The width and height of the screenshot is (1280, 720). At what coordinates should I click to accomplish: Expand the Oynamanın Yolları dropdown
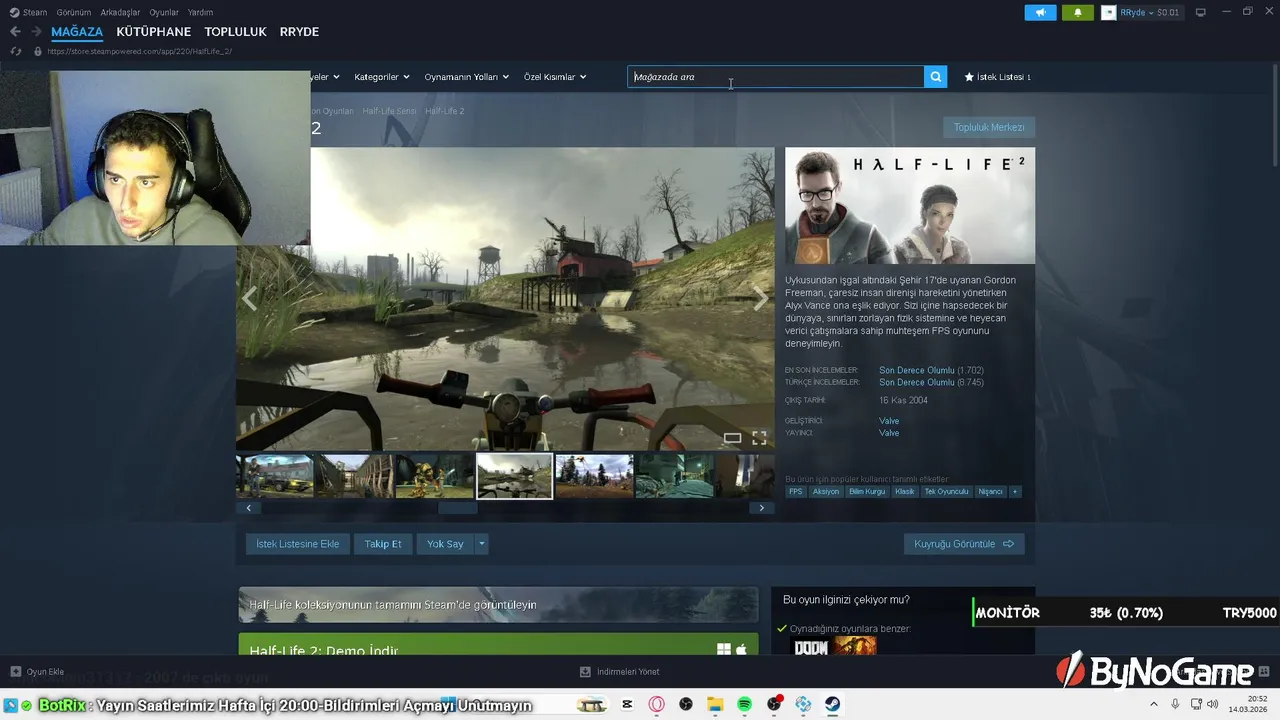point(467,77)
